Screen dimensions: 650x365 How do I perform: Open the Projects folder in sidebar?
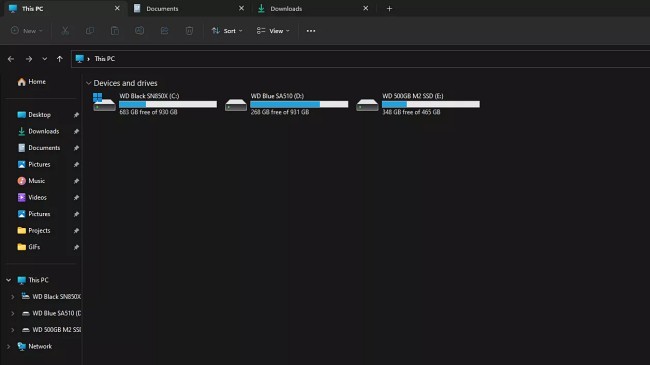(39, 231)
